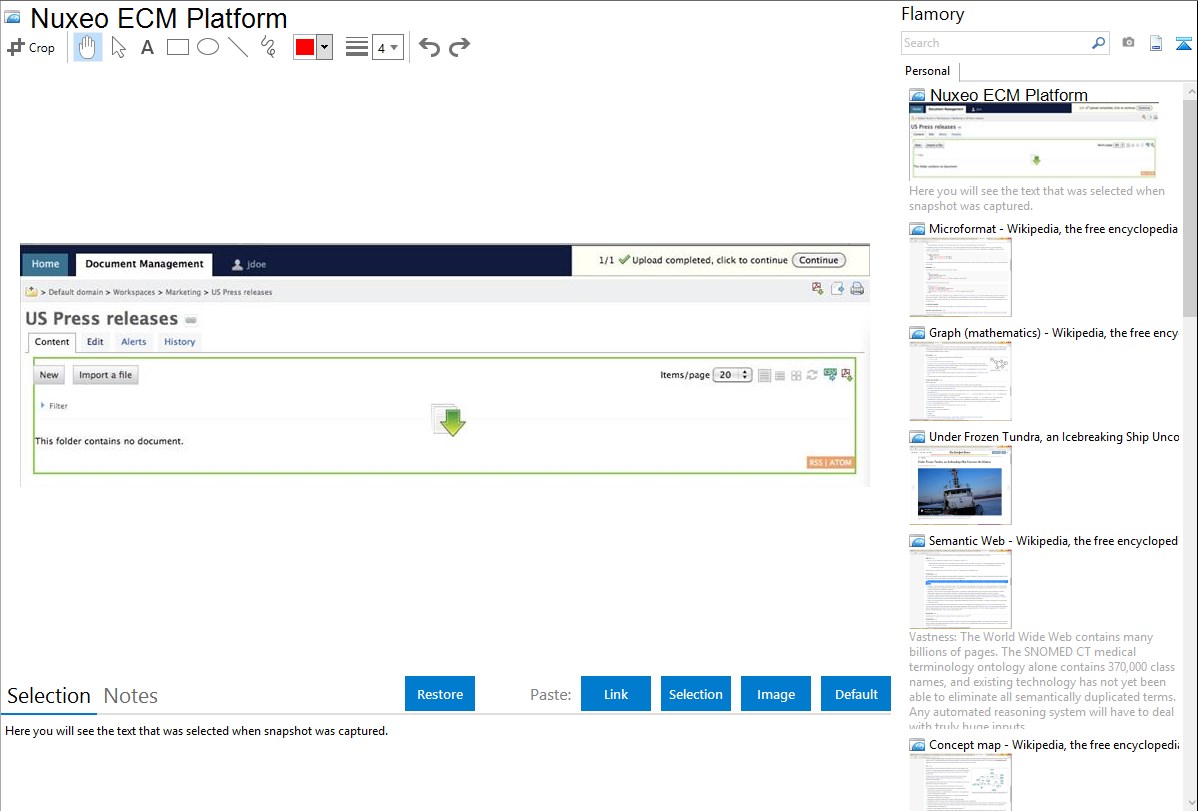1198x811 pixels.
Task: Click the blue collapse icon in Flamory header
Action: pos(1183,44)
